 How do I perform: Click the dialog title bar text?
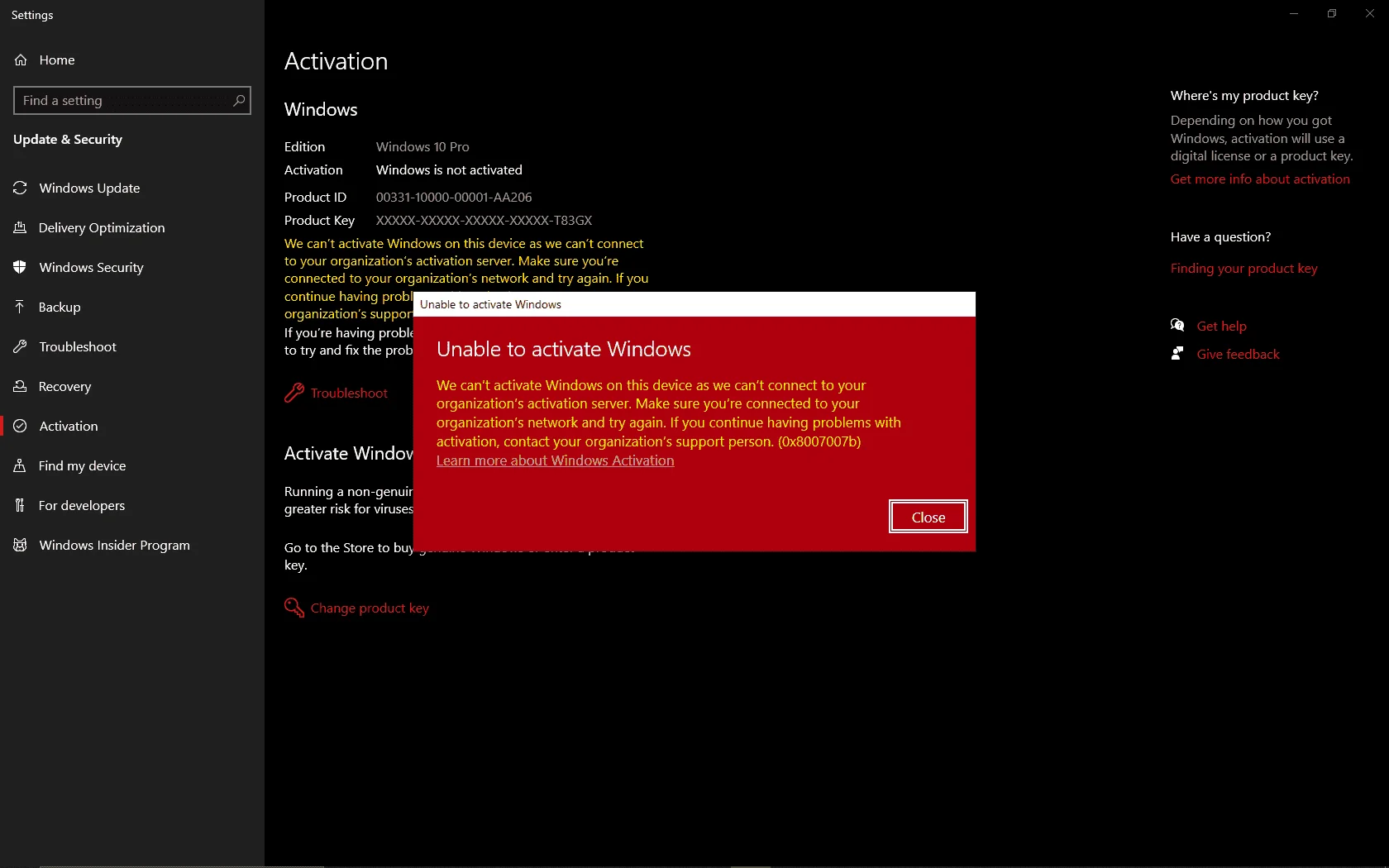pos(490,305)
